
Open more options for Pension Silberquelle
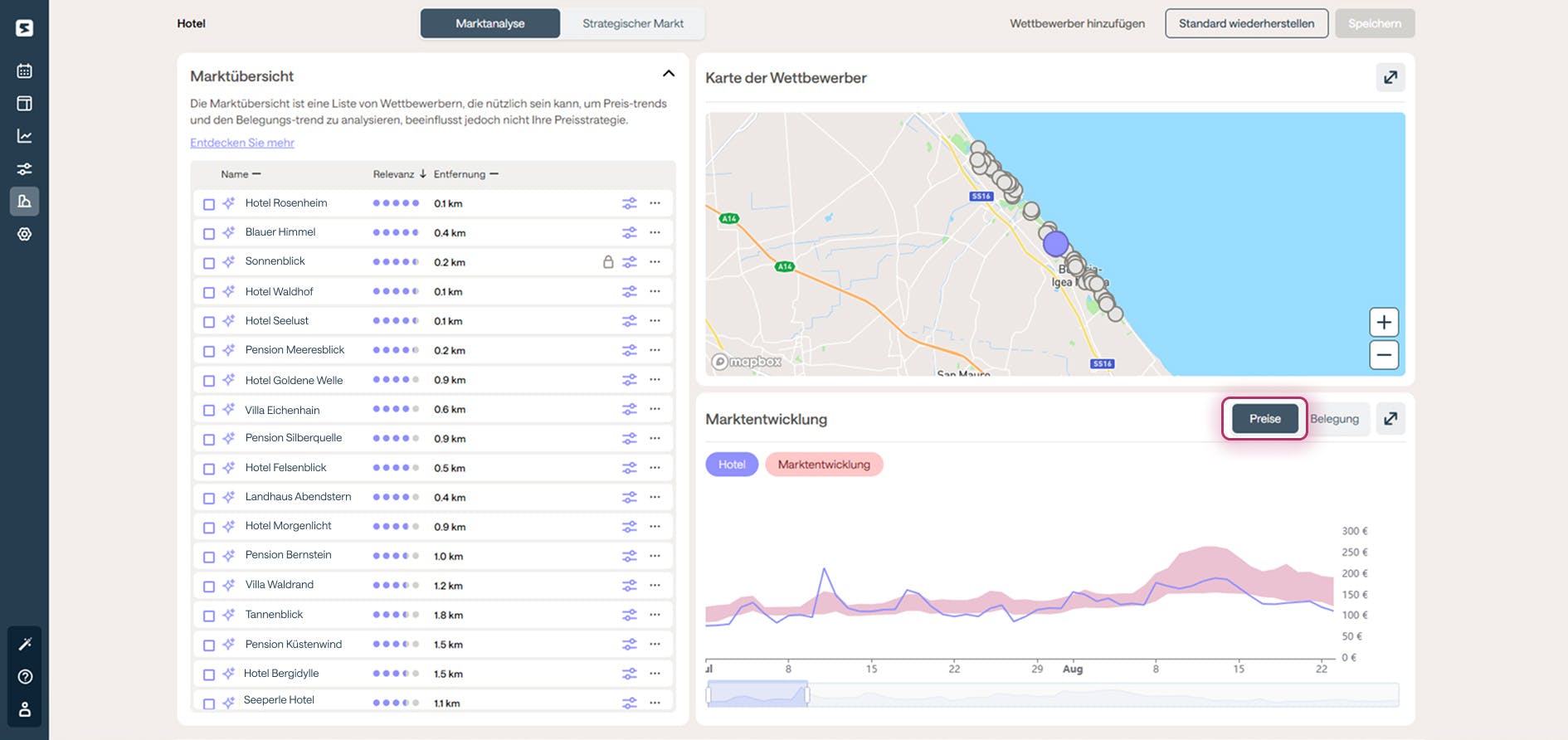click(655, 438)
